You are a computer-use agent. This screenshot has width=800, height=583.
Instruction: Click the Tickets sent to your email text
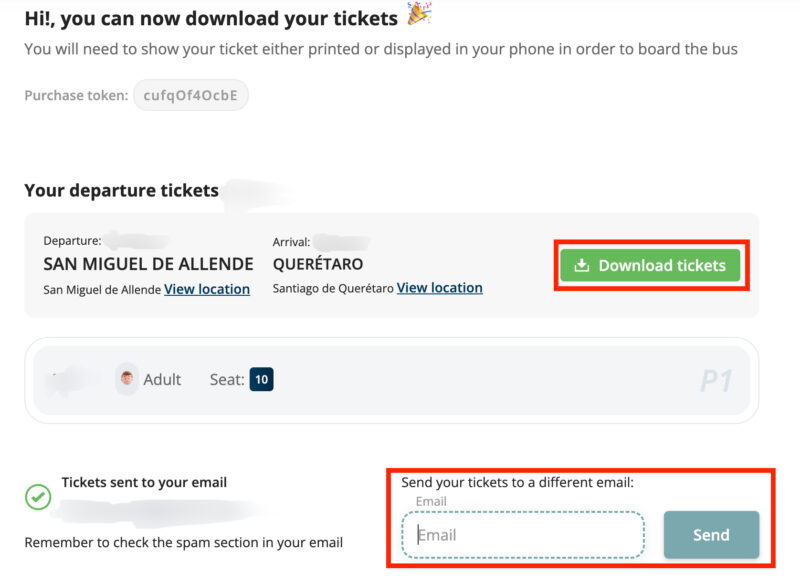tap(144, 482)
